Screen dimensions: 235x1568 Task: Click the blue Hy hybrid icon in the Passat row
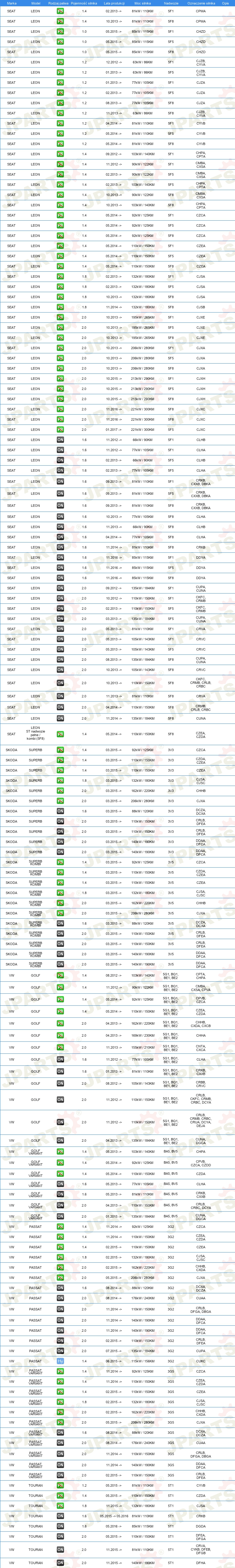click(60, 1361)
